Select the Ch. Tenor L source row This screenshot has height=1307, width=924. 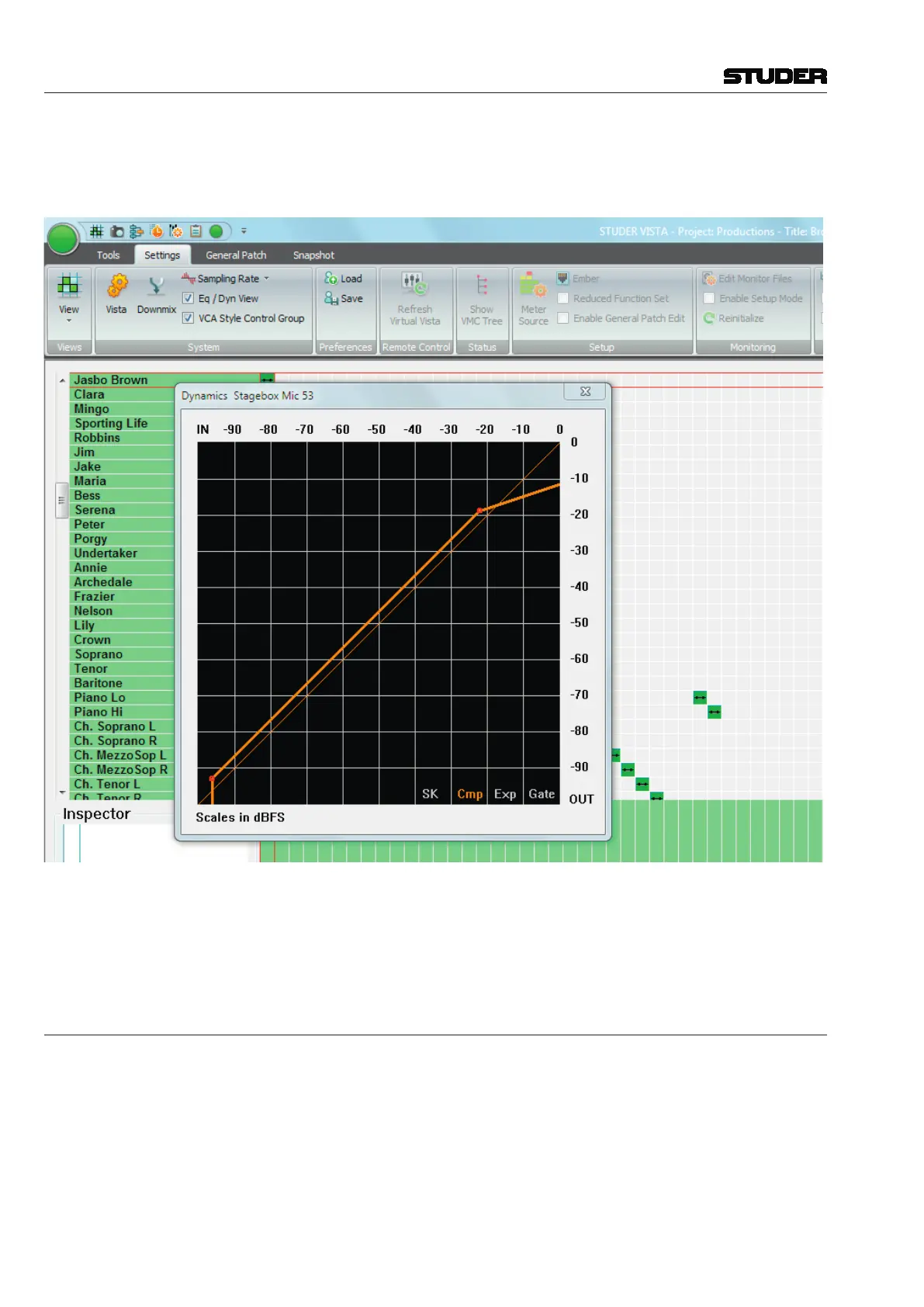pyautogui.click(x=123, y=784)
